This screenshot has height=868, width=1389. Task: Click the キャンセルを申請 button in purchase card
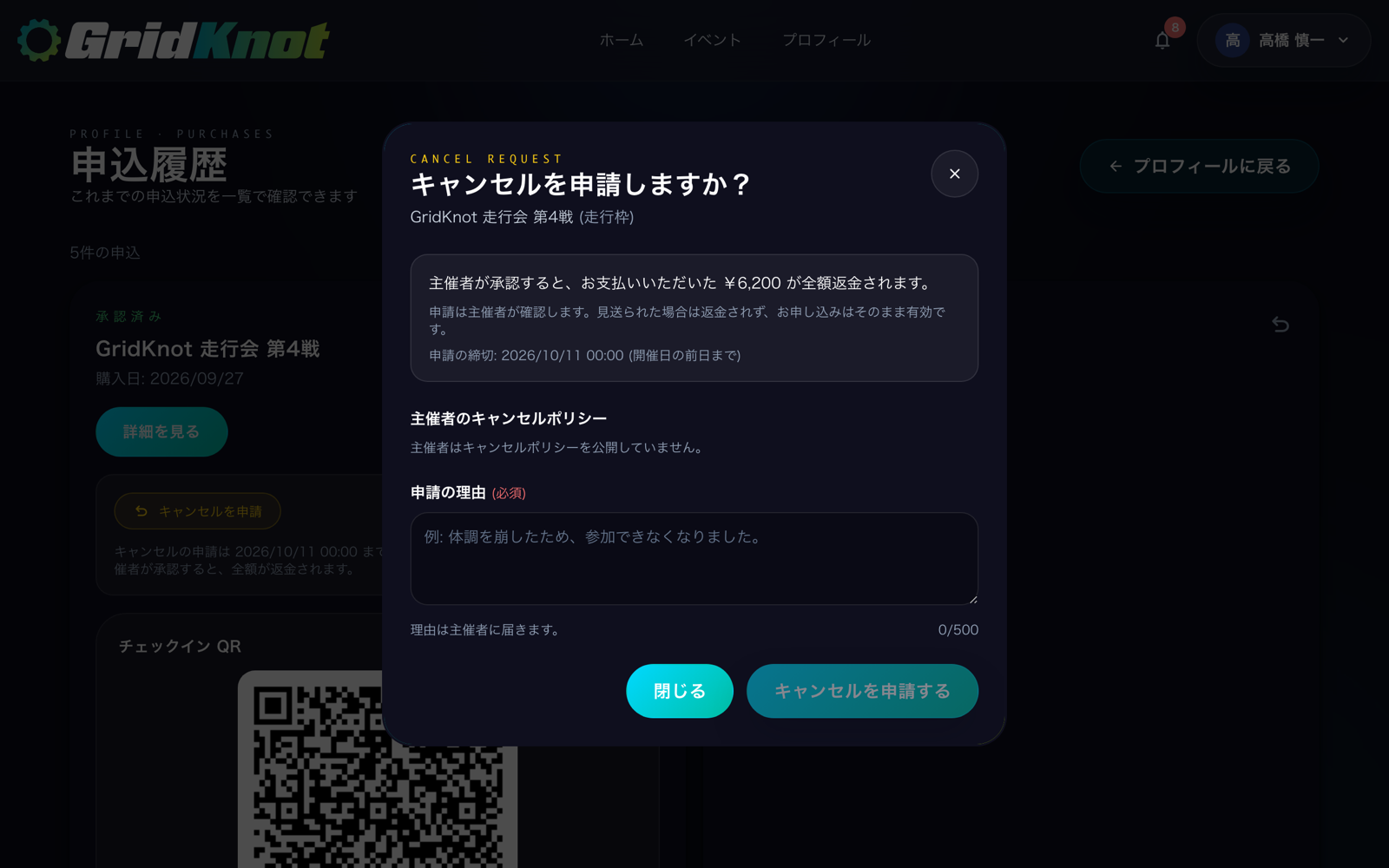pyautogui.click(x=197, y=511)
